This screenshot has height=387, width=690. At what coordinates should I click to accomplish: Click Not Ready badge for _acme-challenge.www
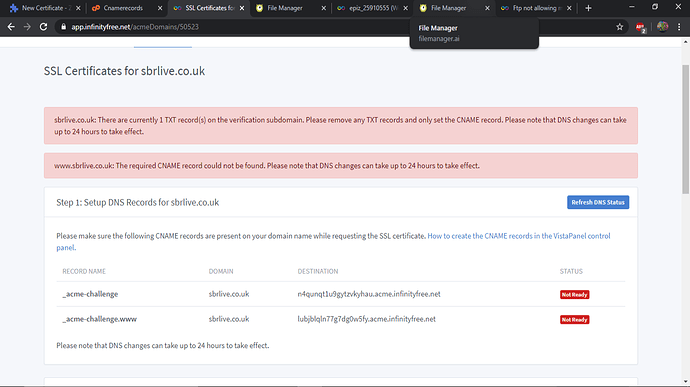coord(574,320)
